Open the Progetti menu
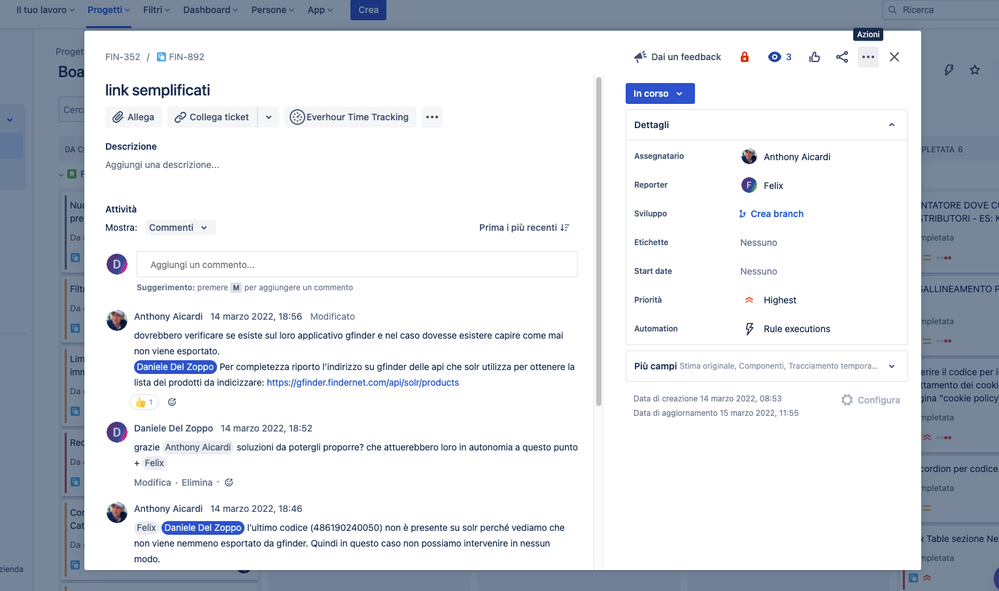999x591 pixels. pyautogui.click(x=109, y=10)
